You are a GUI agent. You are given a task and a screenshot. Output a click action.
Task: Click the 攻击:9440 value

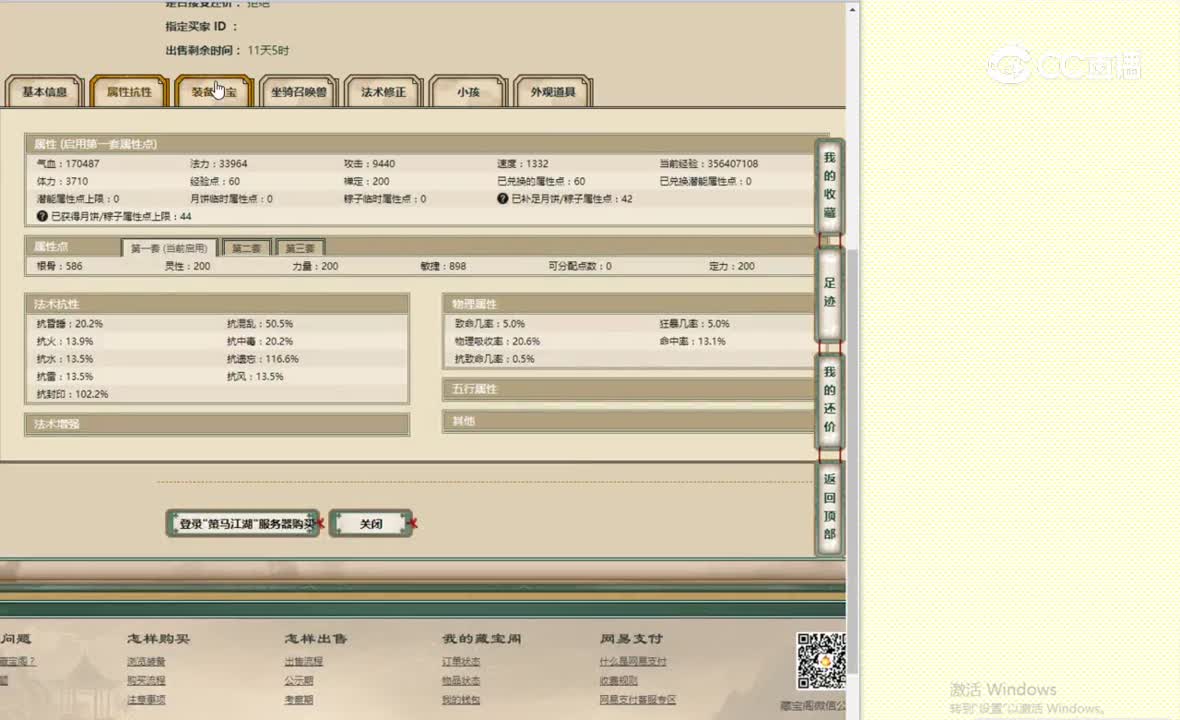pyautogui.click(x=369, y=163)
